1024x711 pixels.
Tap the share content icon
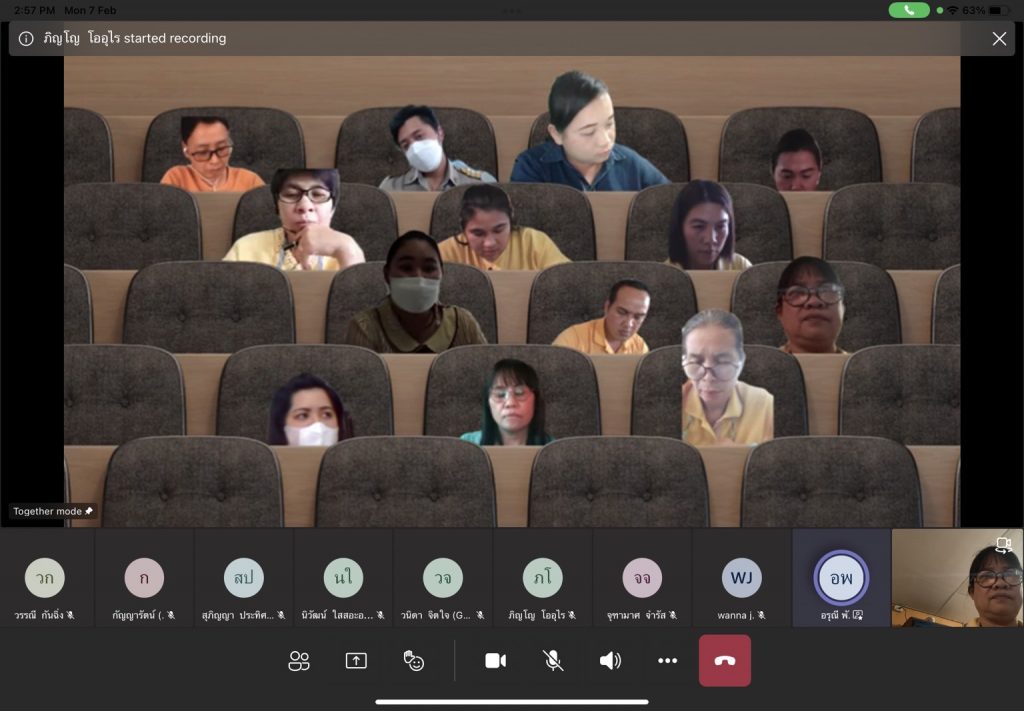356,661
